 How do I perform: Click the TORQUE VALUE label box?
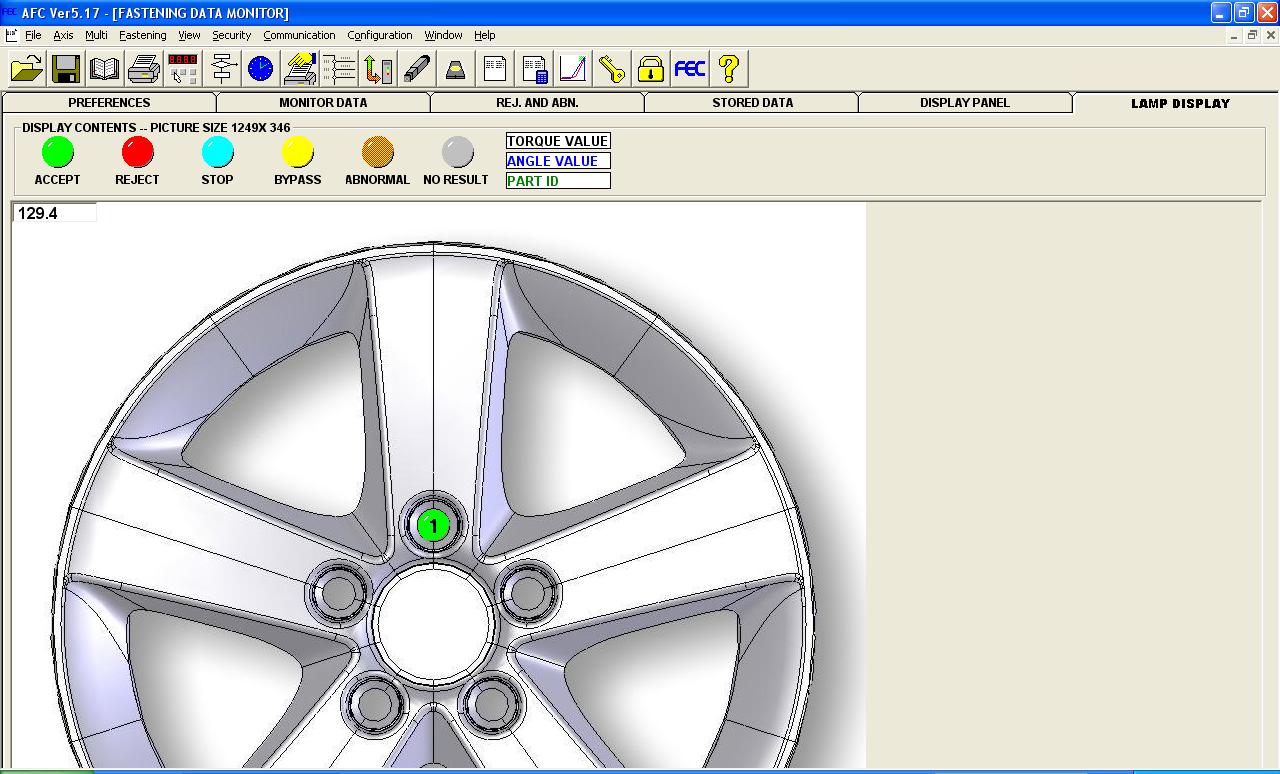click(558, 141)
